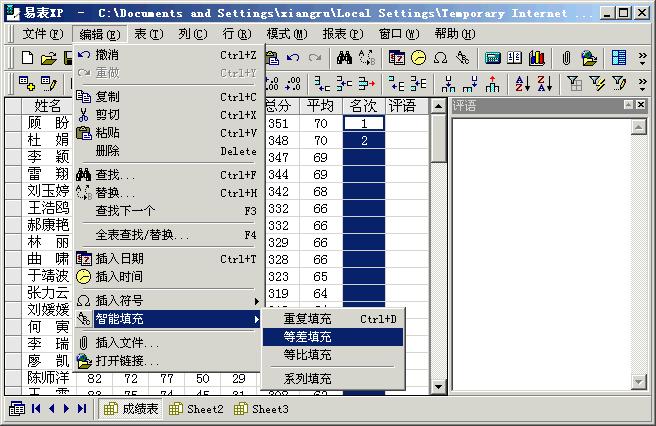
Task: Choose 插入日期 in the Edit menu
Action: click(x=118, y=259)
